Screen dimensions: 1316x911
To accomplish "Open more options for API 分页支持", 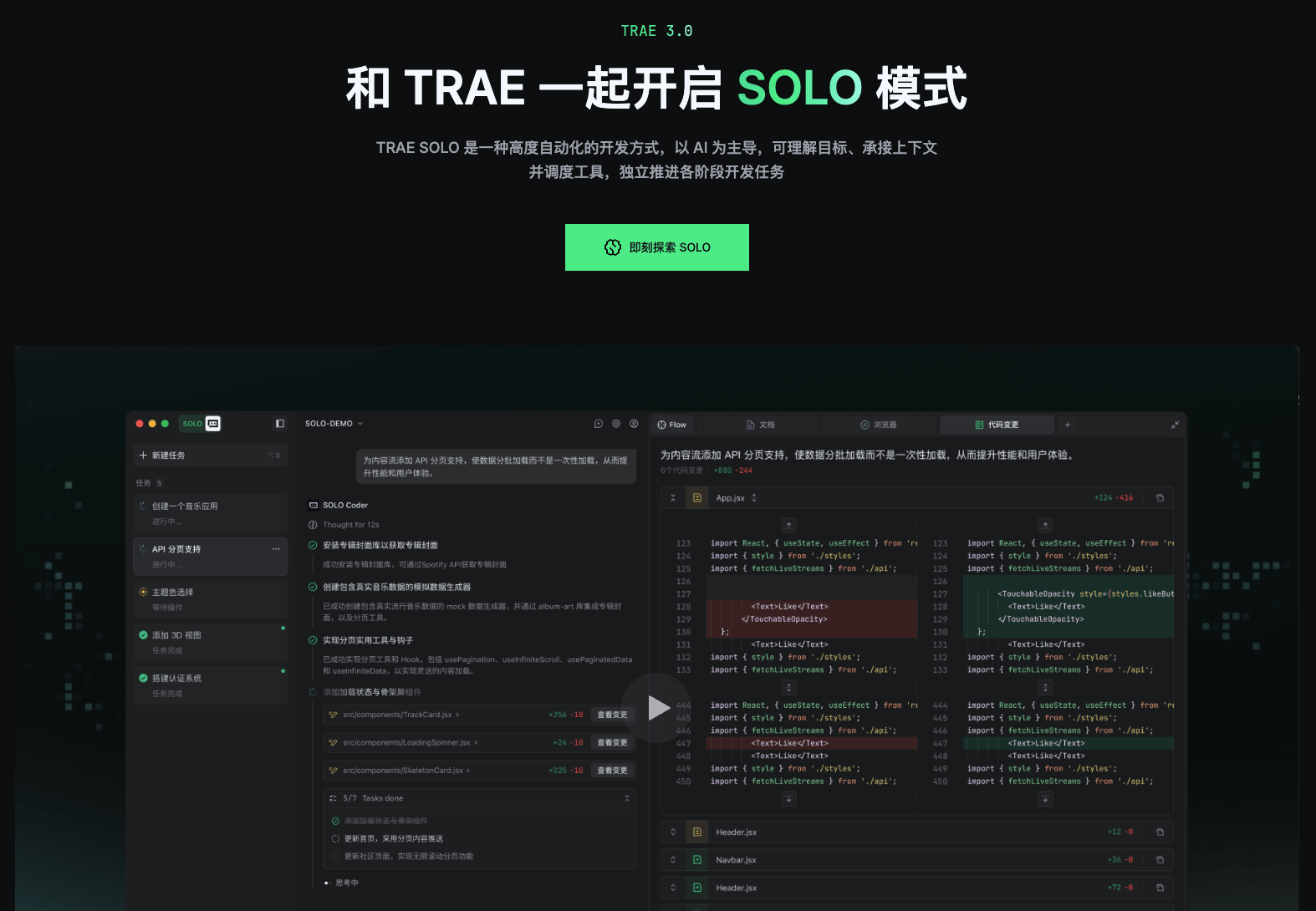I will click(276, 549).
